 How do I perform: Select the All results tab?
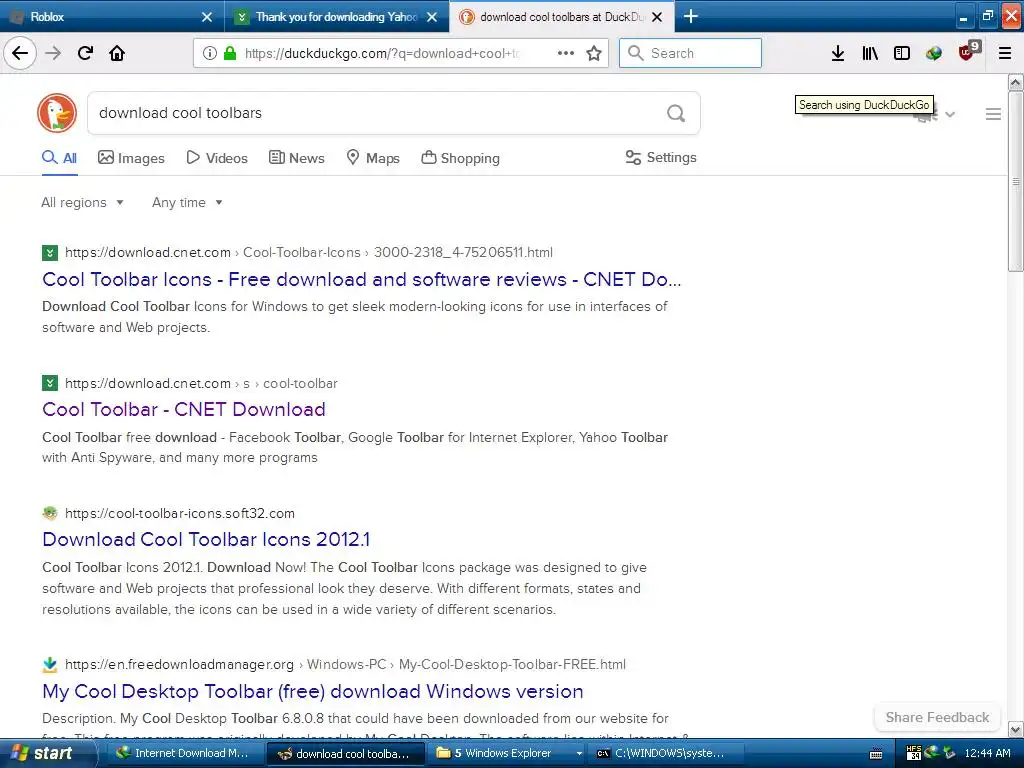(x=59, y=158)
